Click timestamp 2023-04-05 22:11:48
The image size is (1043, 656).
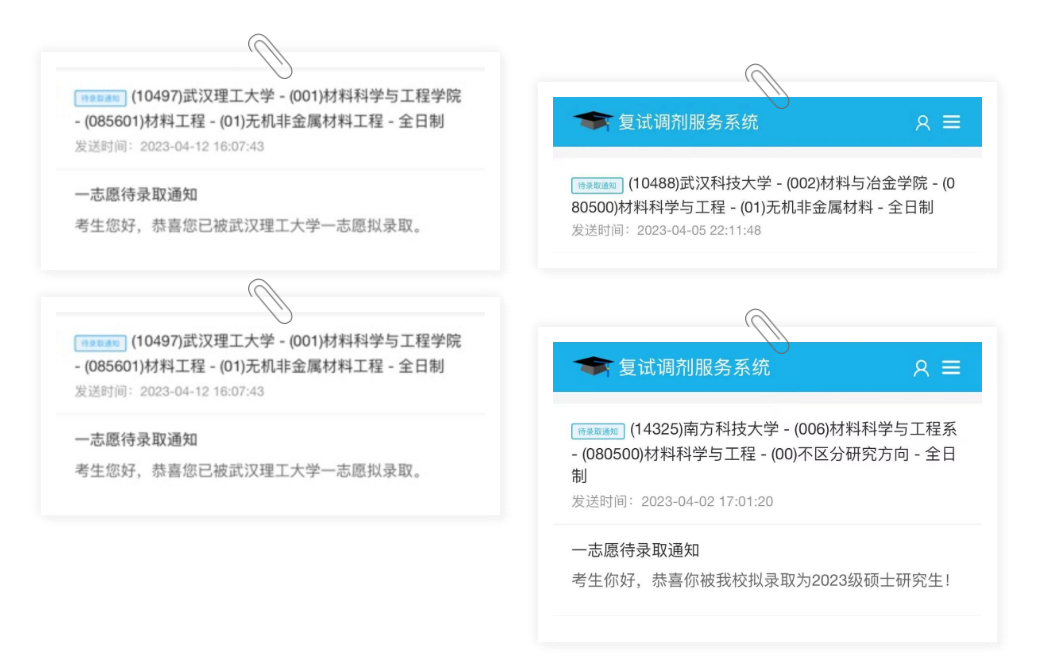tap(698, 230)
